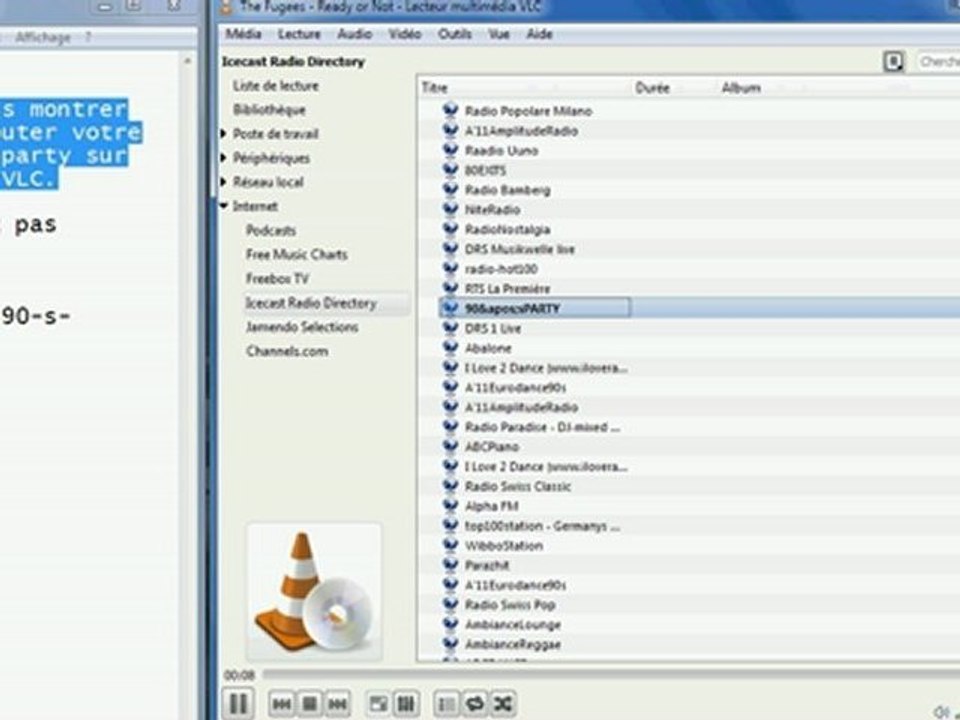The width and height of the screenshot is (960, 720).
Task: Skip to the next track button
Action: (x=337, y=703)
